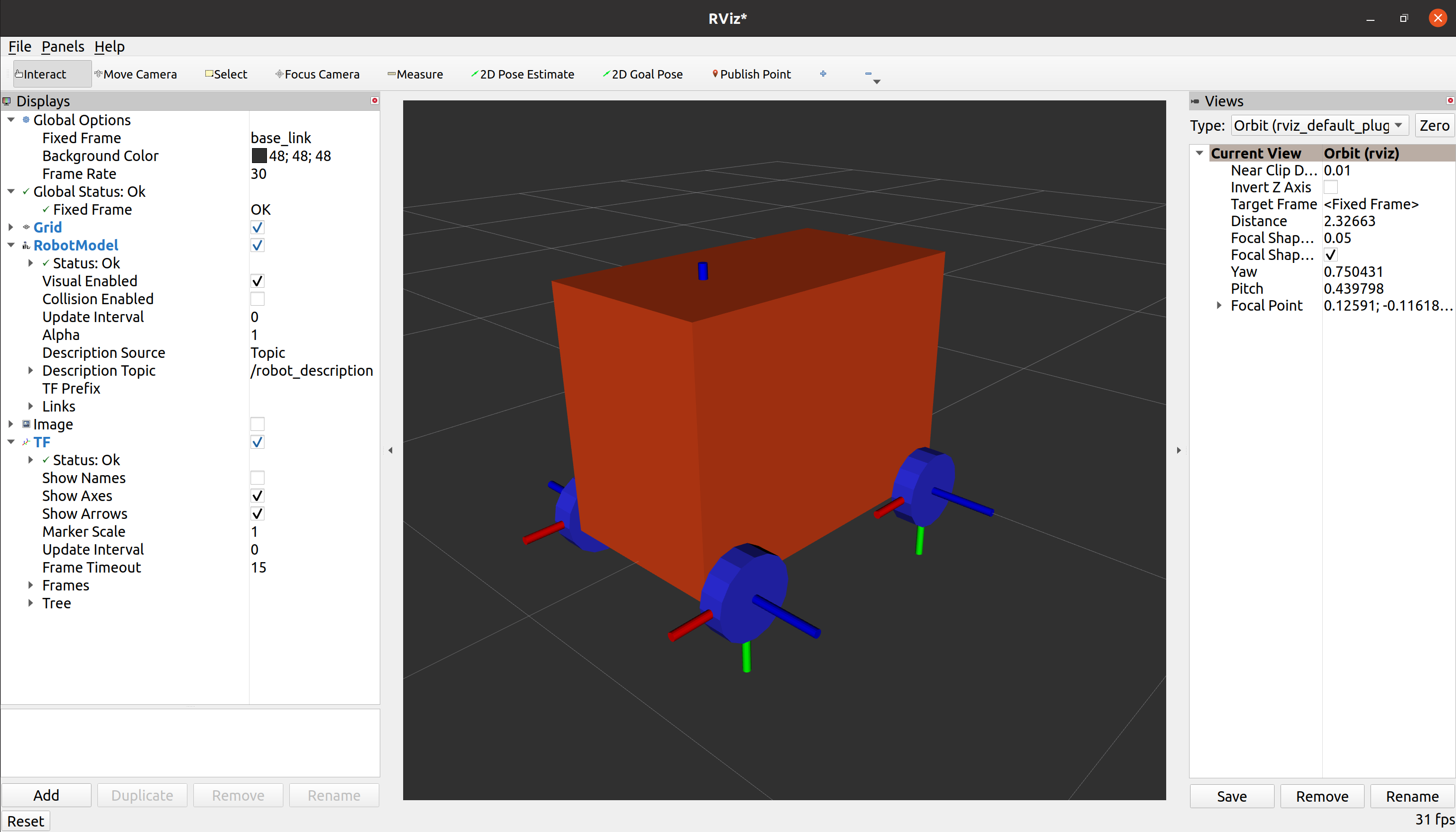
Task: Turn on TF Show Names
Action: pos(257,478)
